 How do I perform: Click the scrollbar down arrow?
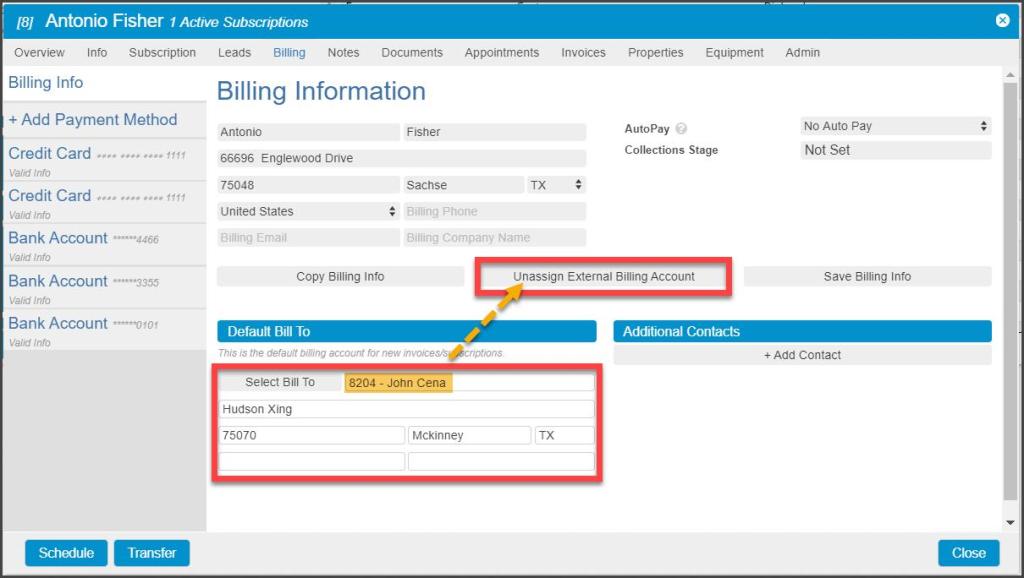tap(1010, 522)
